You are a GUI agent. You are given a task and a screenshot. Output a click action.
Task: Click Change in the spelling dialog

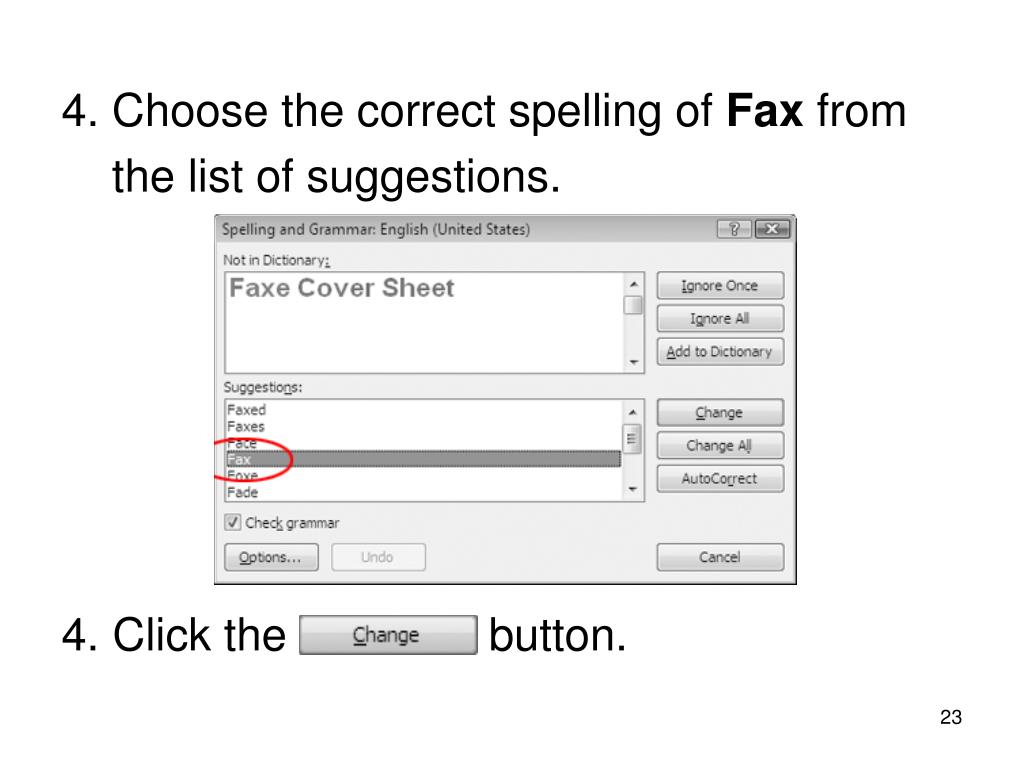coord(720,412)
